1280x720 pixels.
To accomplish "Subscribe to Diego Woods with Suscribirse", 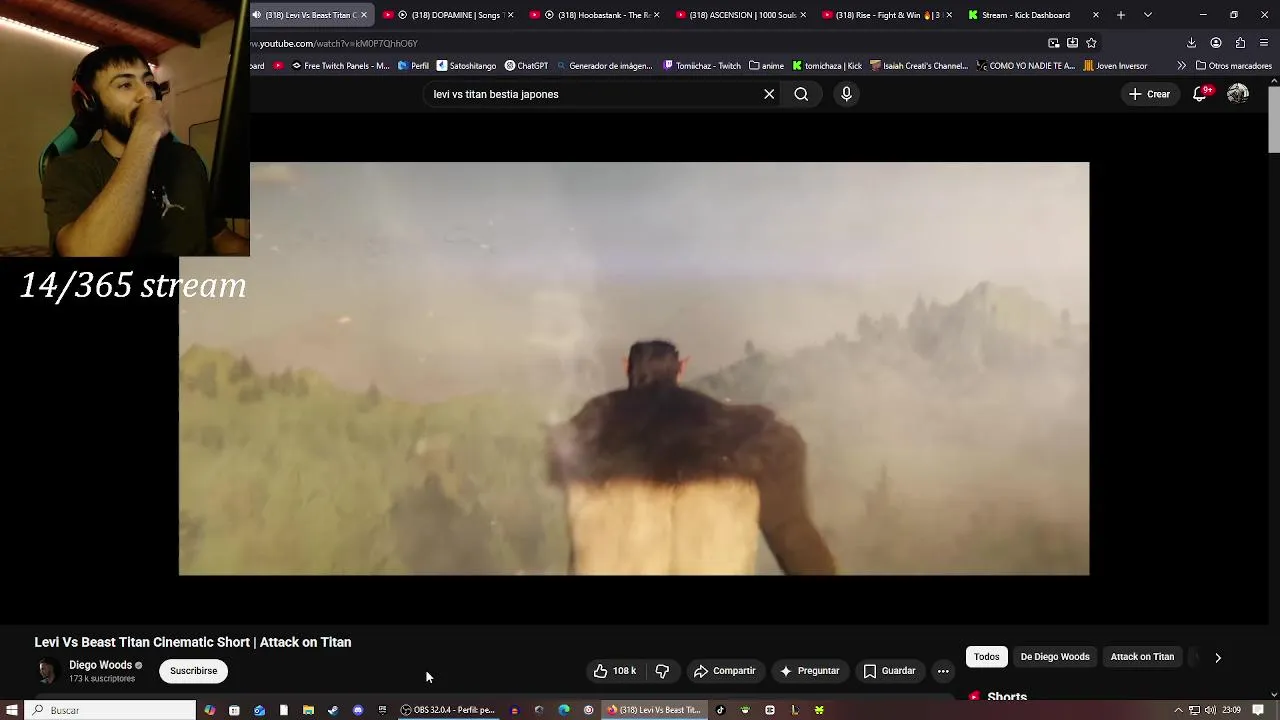I will 193,671.
